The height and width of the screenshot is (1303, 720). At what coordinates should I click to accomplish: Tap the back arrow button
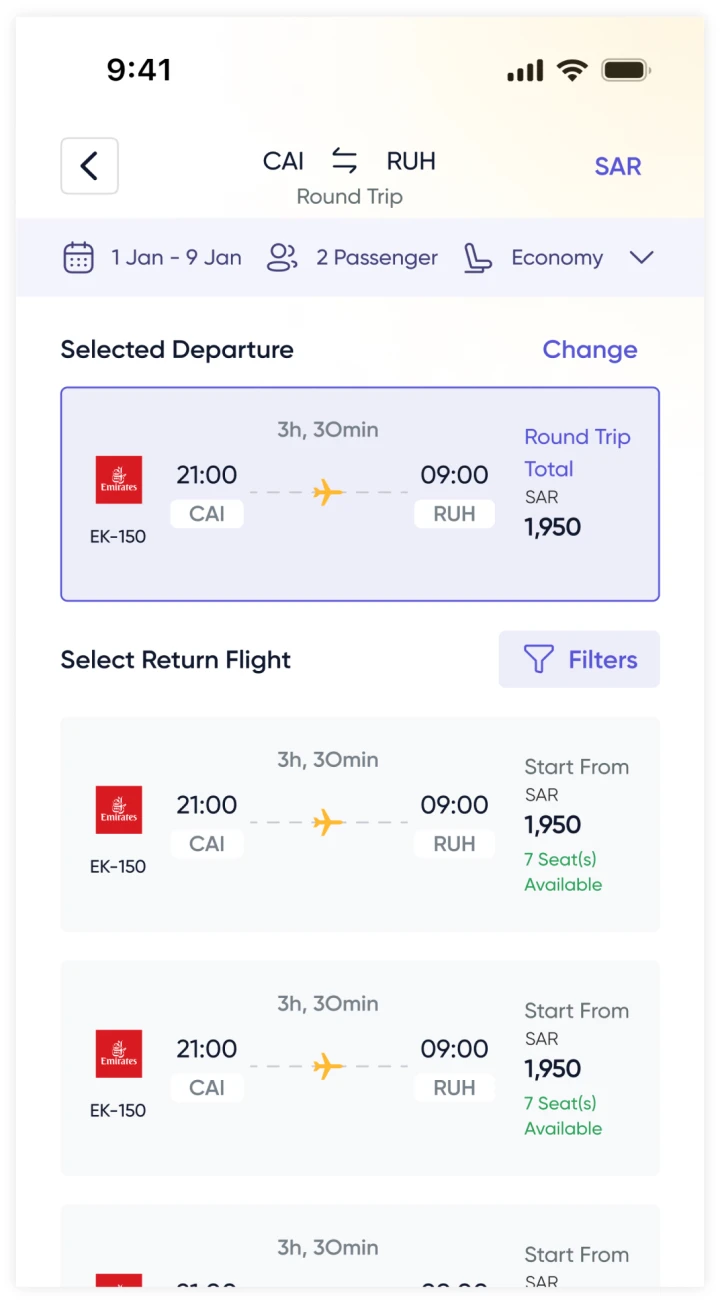pyautogui.click(x=89, y=166)
